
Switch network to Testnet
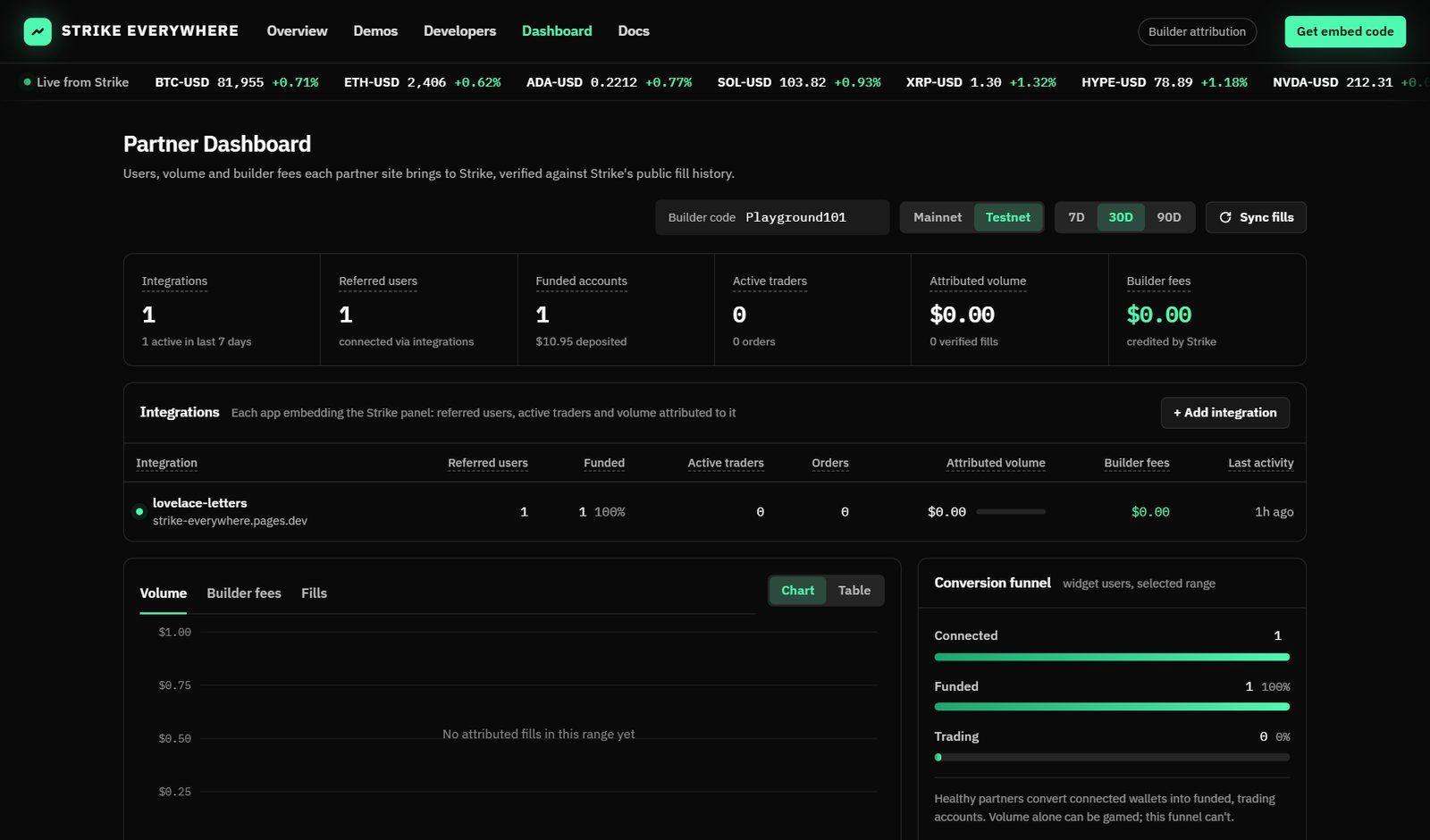(1008, 217)
